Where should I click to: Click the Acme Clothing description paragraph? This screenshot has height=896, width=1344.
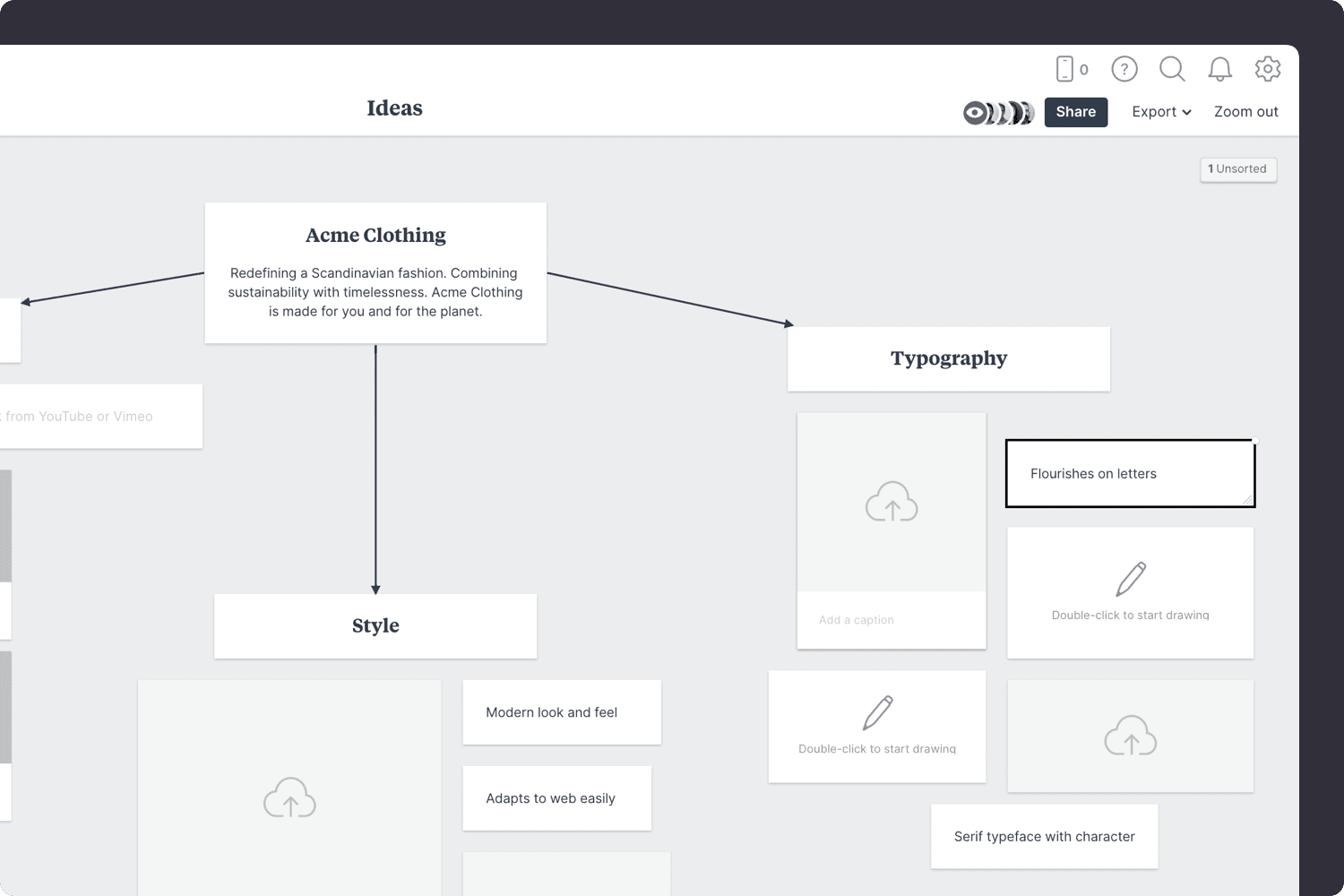375,292
